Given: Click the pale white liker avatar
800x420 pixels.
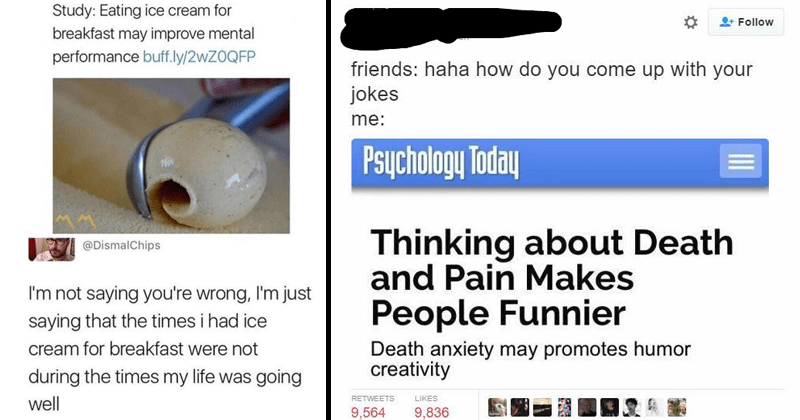Looking at the screenshot, I should coord(654,407).
